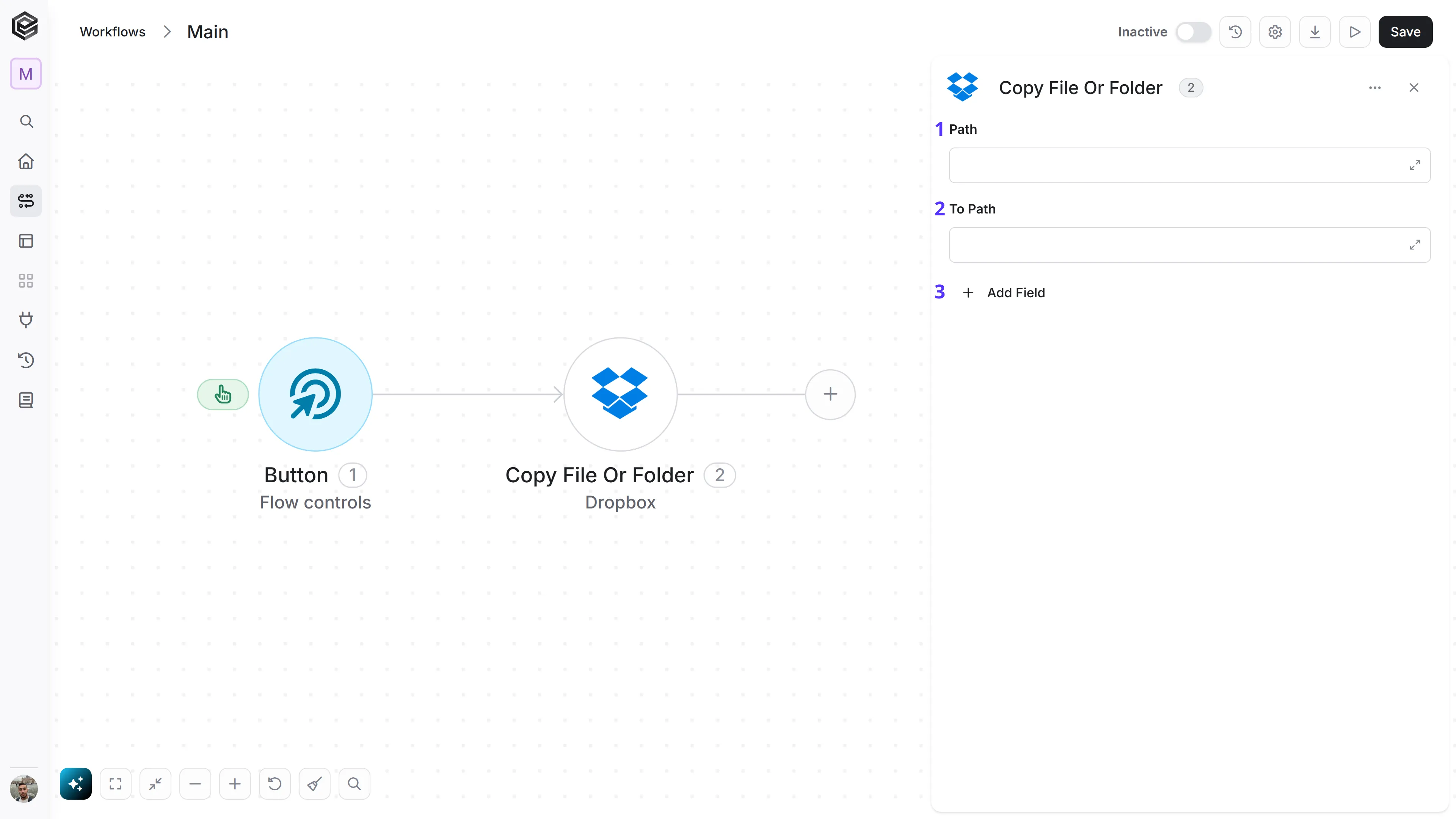Open the layout/tables sidebar icon
This screenshot has width=1456, height=819.
(x=26, y=241)
